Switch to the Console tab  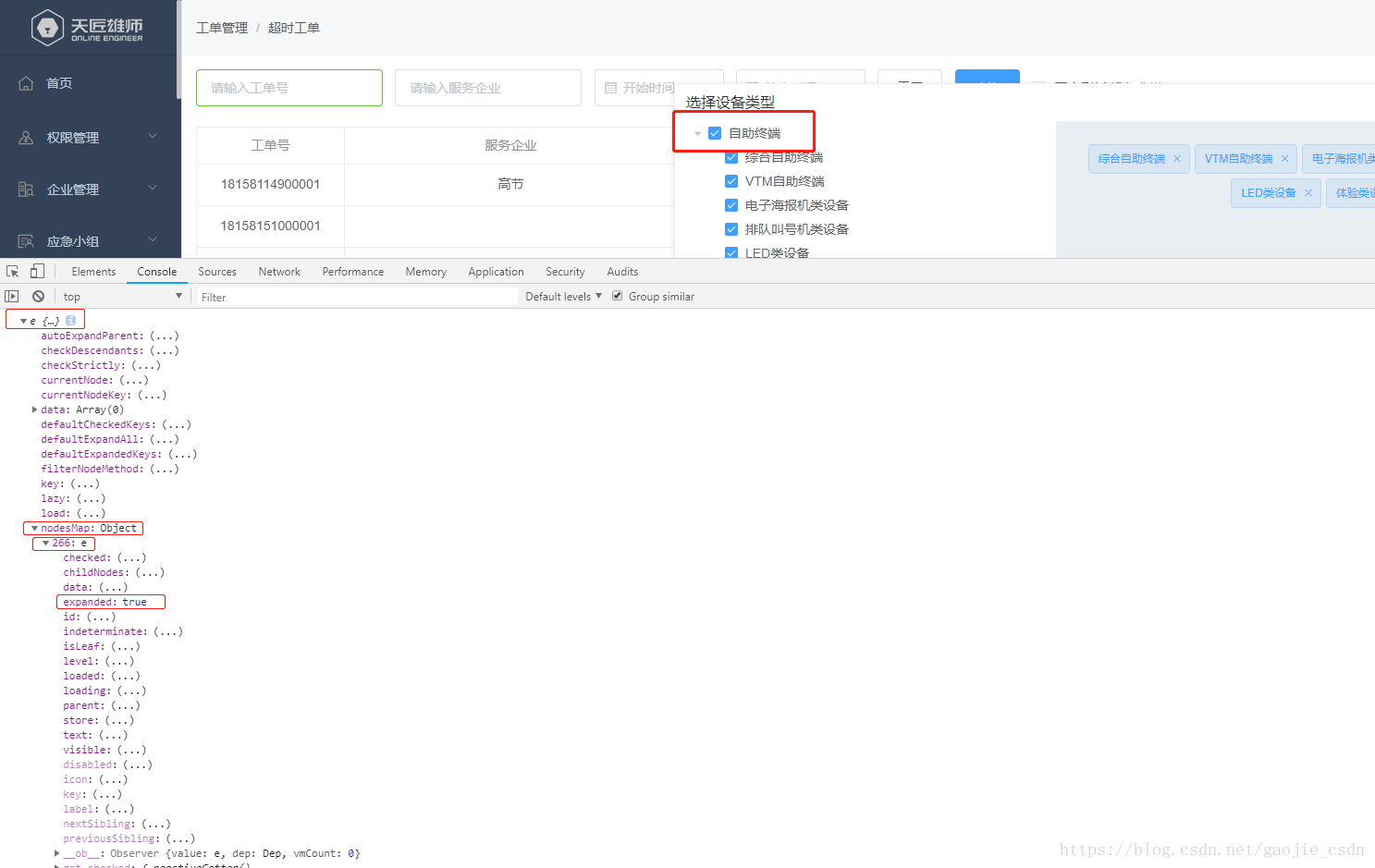tap(157, 272)
